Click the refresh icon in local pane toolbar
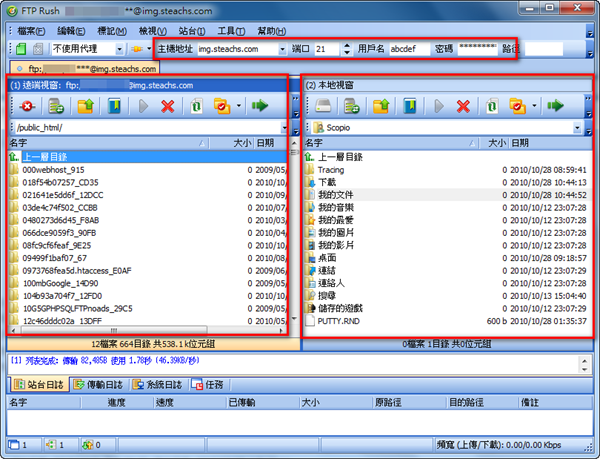Image resolution: width=600 pixels, height=459 pixels. [492, 106]
